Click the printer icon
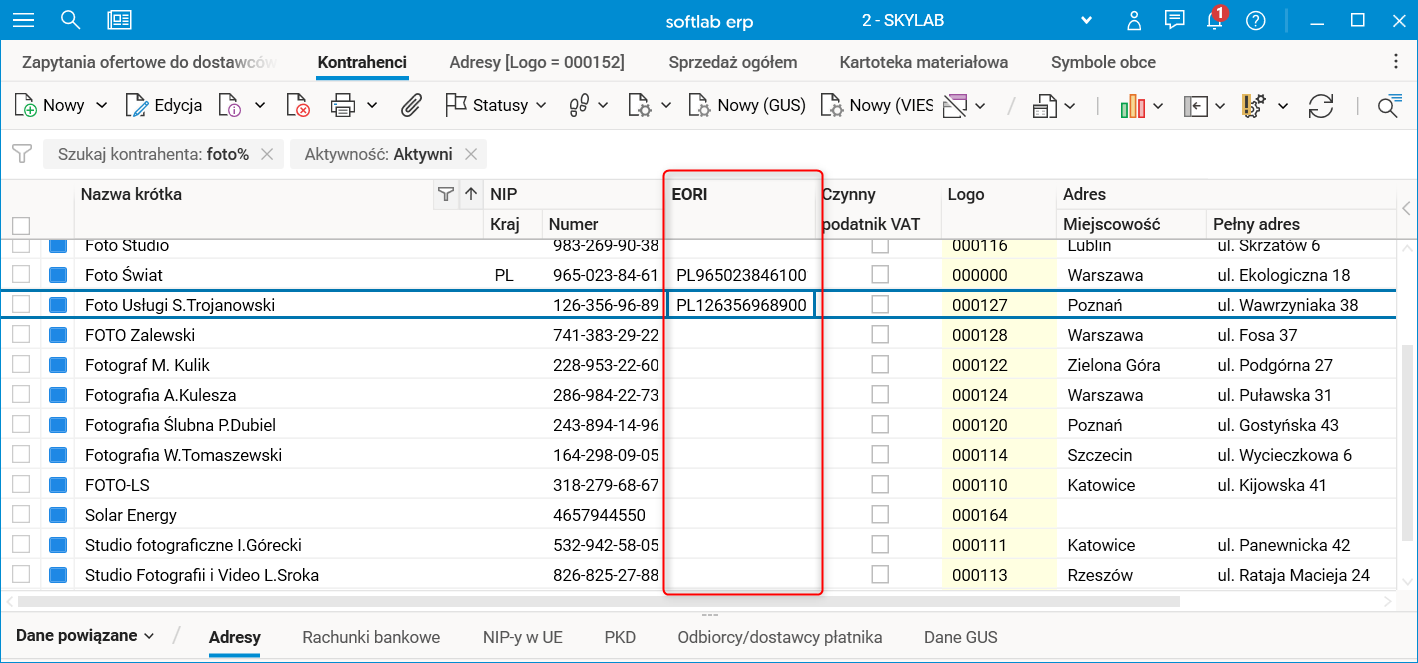 (343, 105)
